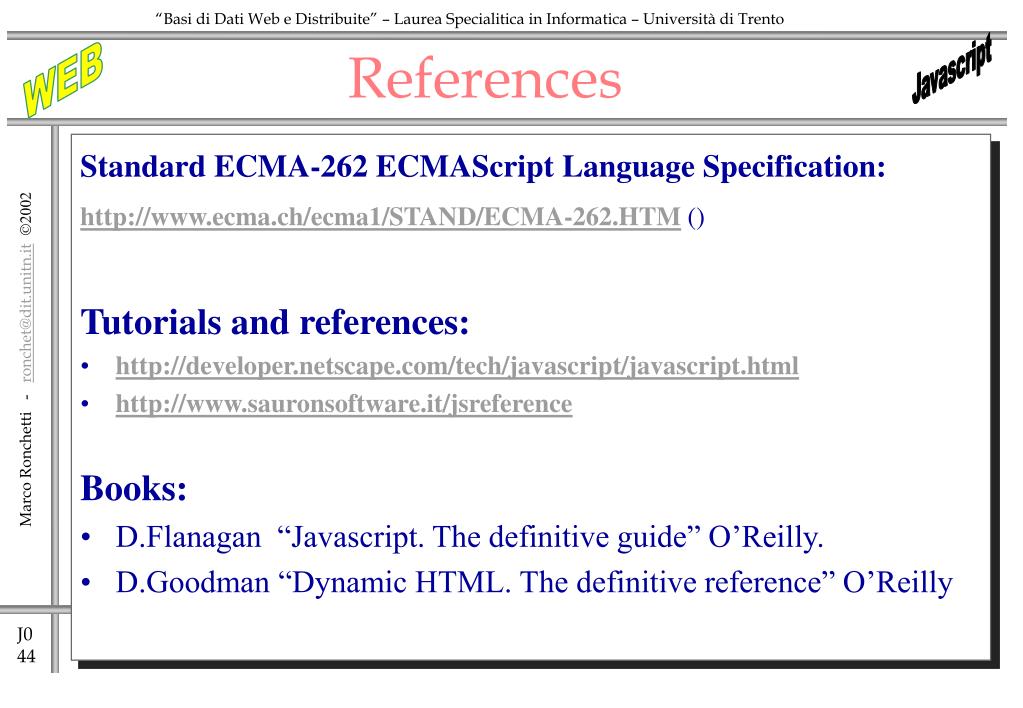Click the J0 44 slide number
1023x708 pixels.
click(x=25, y=645)
